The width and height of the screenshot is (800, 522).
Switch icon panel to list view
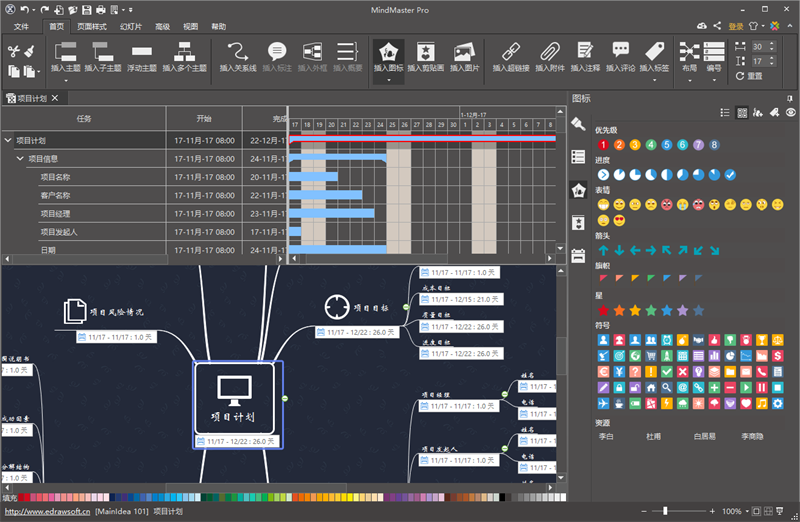(x=724, y=113)
